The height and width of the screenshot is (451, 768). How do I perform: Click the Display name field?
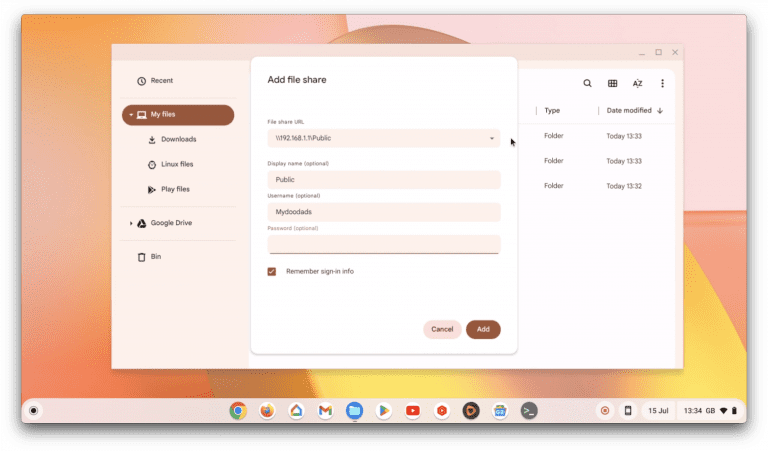384,180
